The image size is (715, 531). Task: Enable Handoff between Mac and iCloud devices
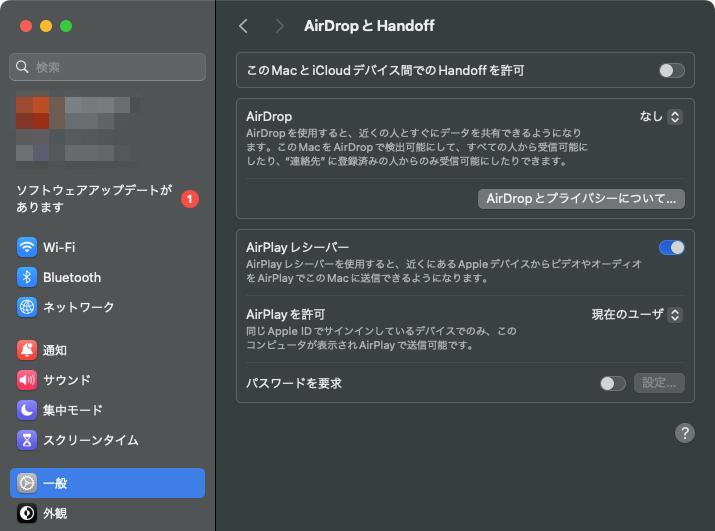(671, 71)
